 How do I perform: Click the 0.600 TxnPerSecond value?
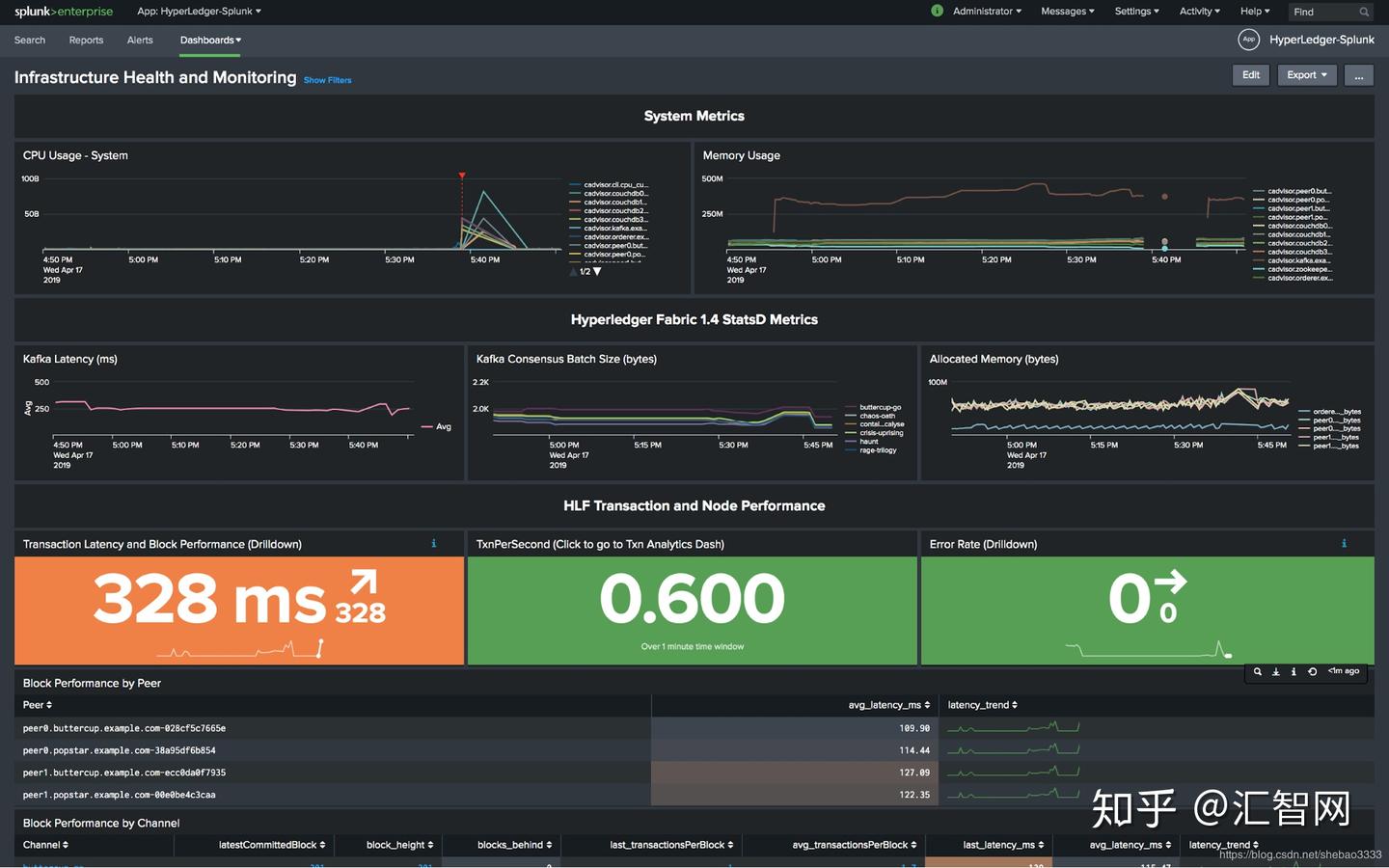click(693, 598)
